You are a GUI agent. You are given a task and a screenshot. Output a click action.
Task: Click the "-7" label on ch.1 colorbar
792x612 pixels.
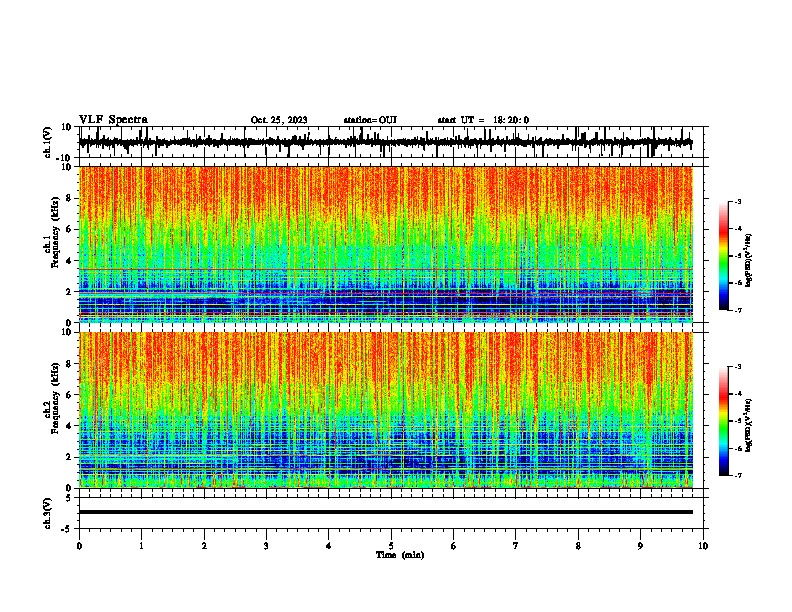(737, 310)
